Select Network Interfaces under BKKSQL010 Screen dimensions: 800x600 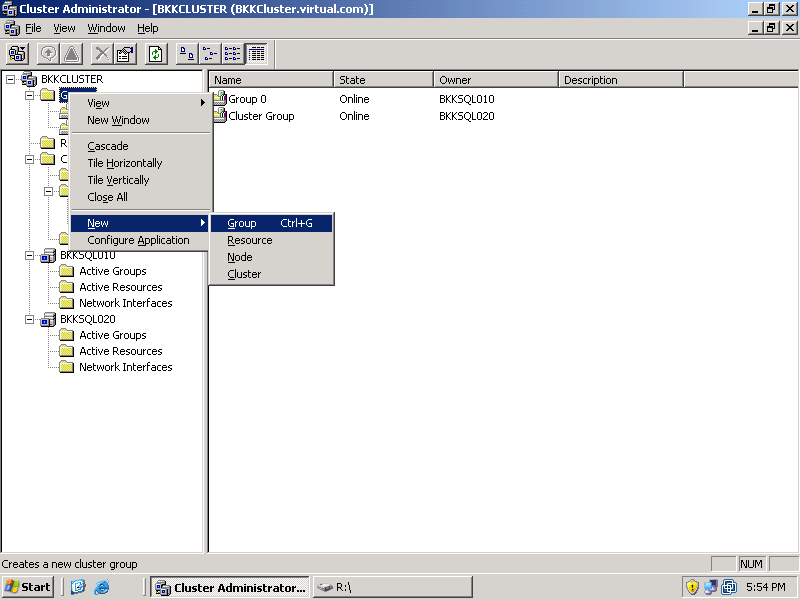[126, 303]
